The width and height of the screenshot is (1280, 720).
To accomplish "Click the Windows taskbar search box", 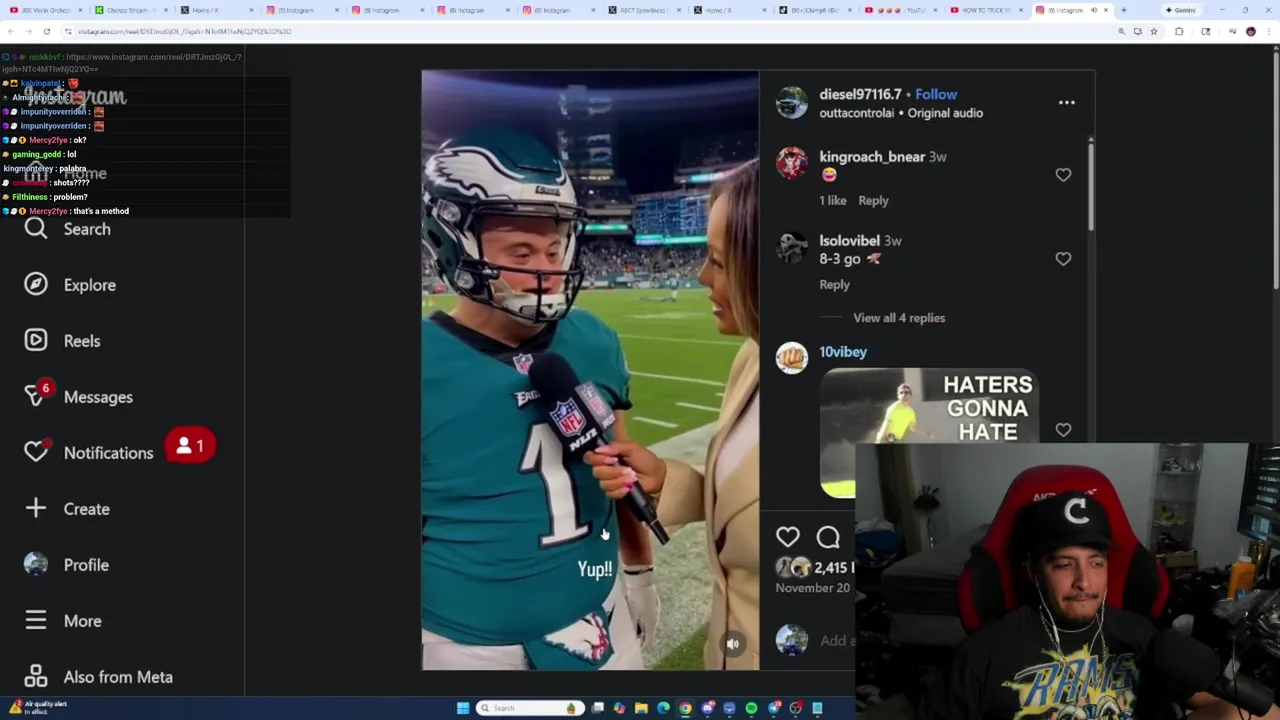I will [530, 708].
